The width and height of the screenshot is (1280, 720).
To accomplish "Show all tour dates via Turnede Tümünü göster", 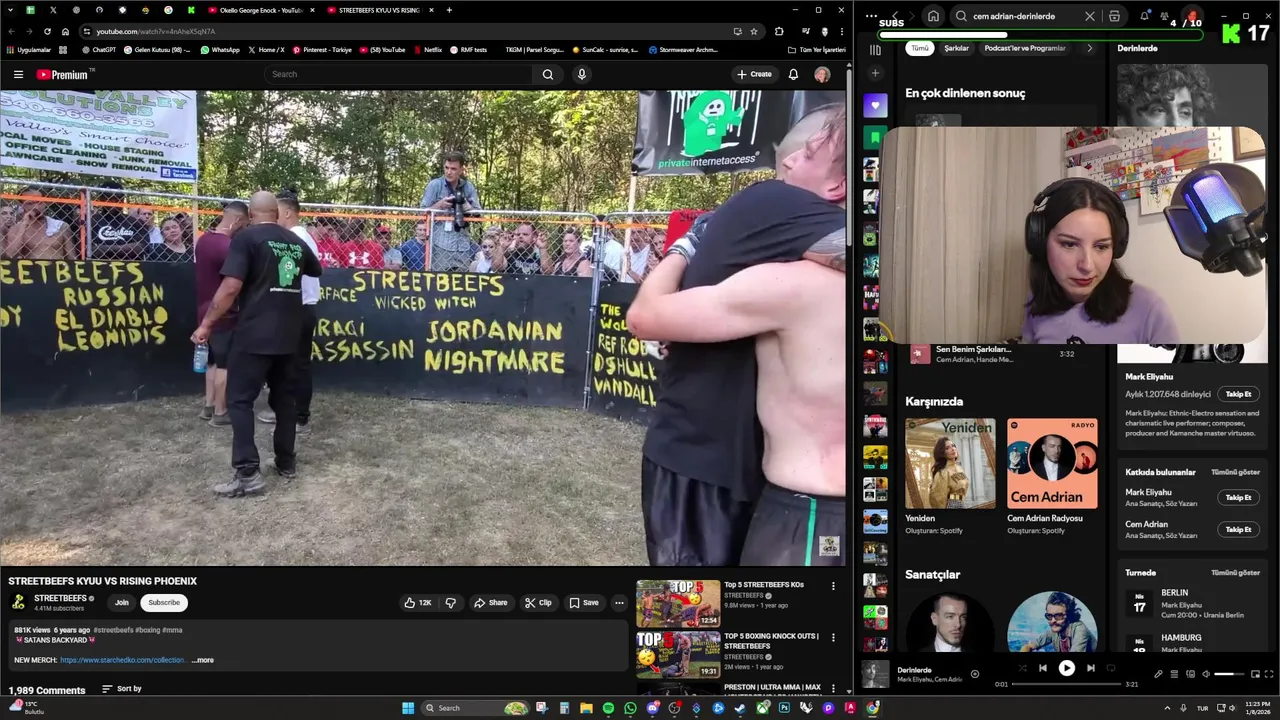I will [x=1235, y=573].
